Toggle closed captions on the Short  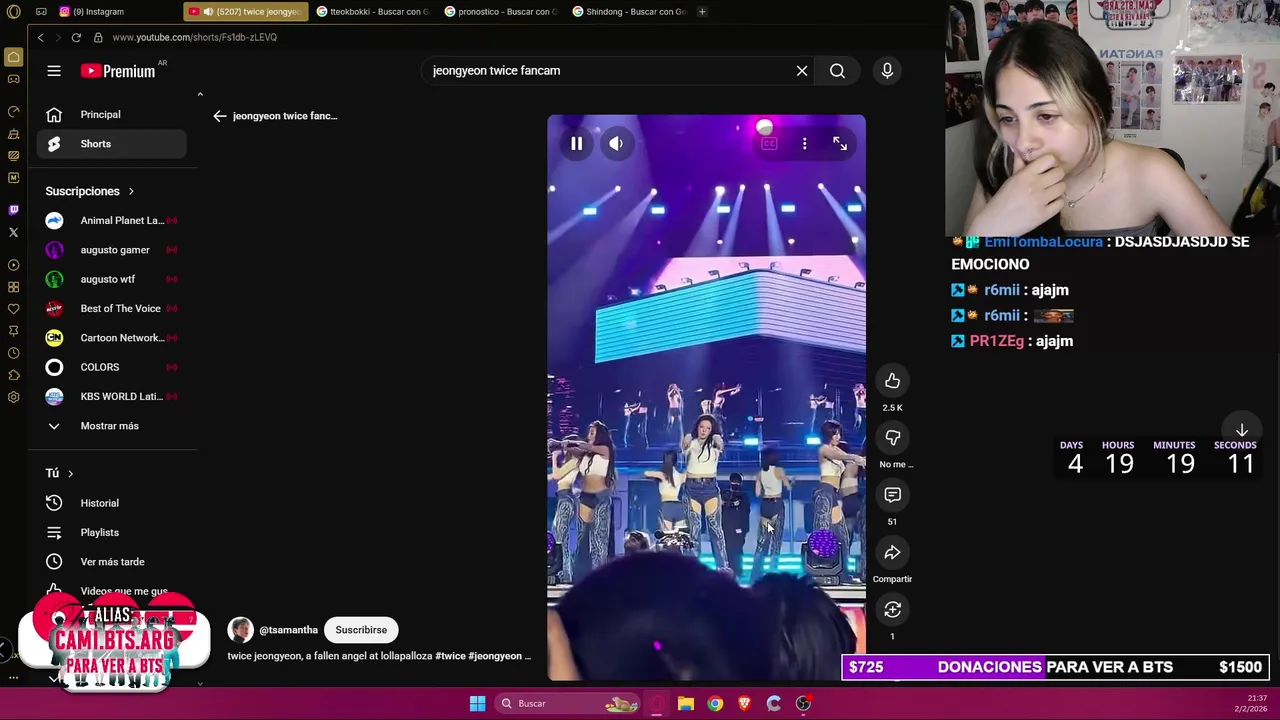coord(768,144)
